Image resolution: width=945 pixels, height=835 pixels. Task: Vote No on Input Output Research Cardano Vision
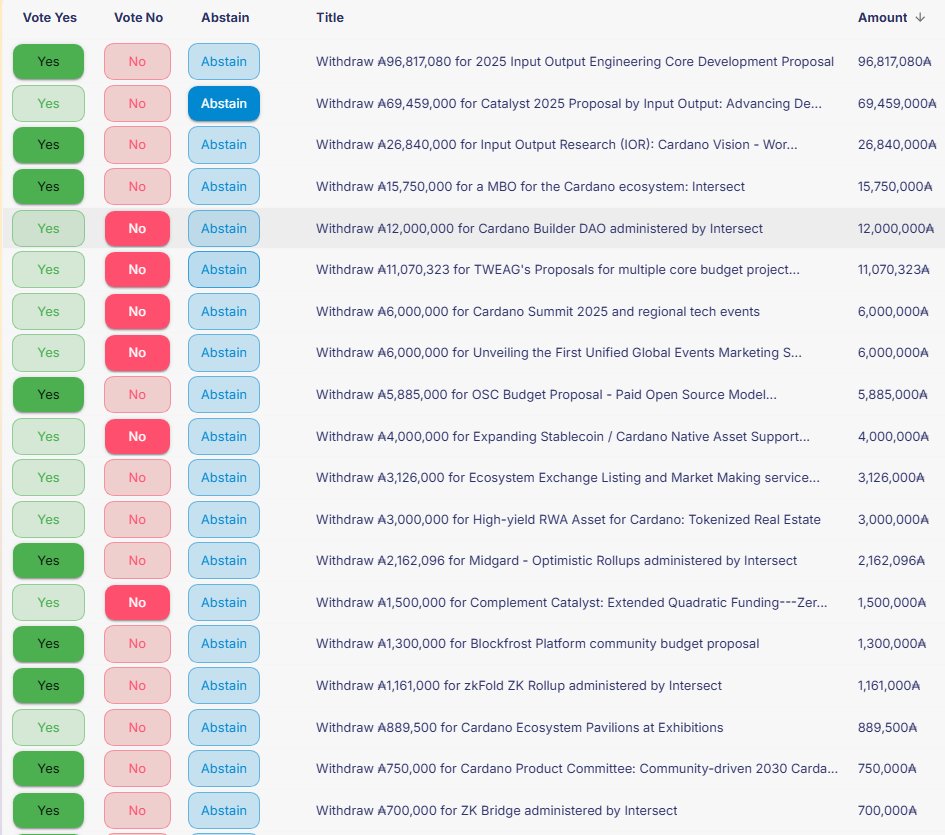pos(137,145)
